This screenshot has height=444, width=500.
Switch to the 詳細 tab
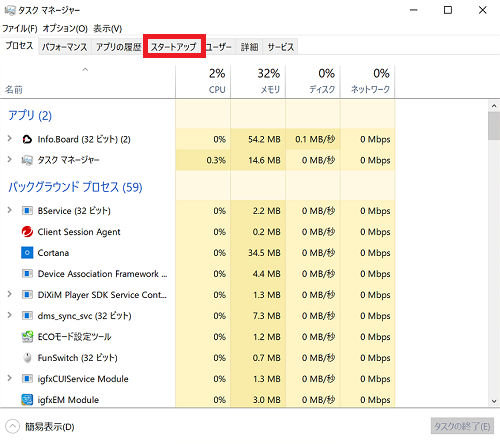(x=249, y=47)
